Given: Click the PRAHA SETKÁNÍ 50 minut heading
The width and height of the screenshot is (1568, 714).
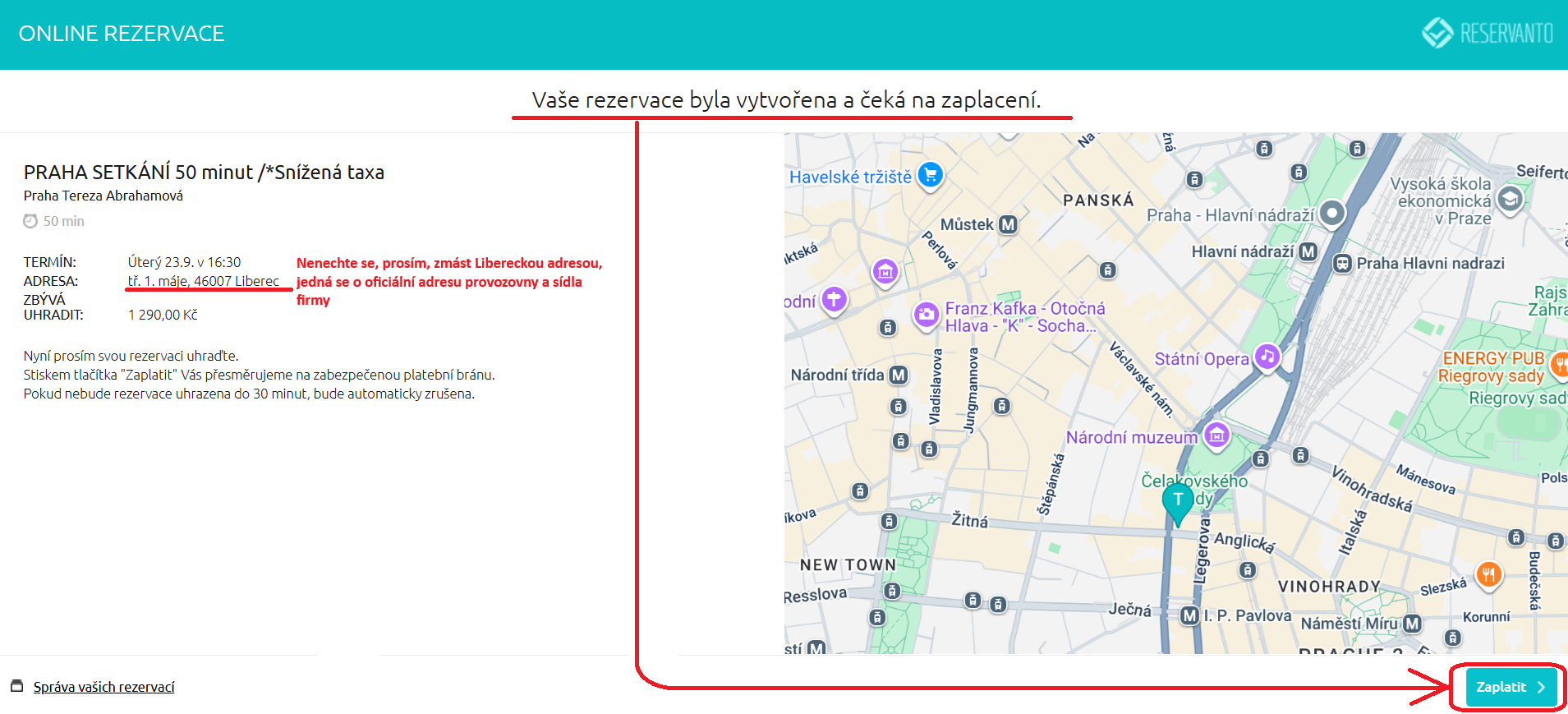Looking at the screenshot, I should coord(204,173).
